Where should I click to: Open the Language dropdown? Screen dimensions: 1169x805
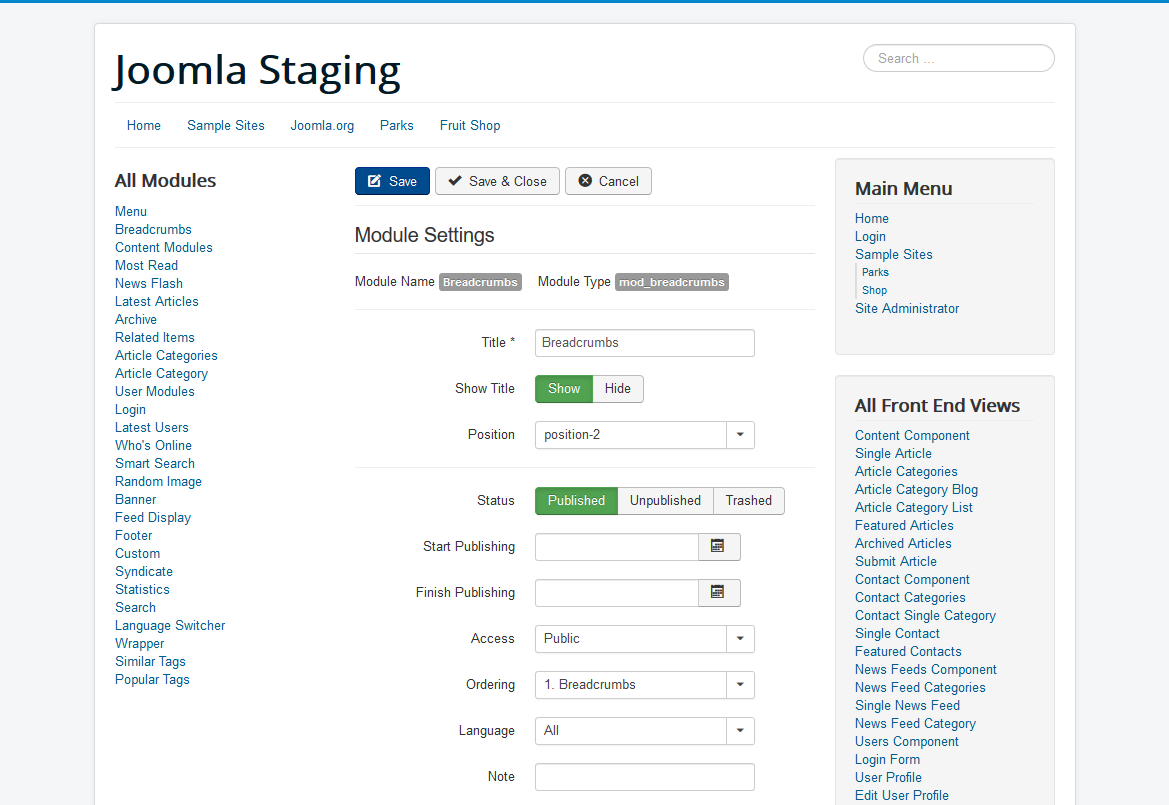[x=645, y=730]
